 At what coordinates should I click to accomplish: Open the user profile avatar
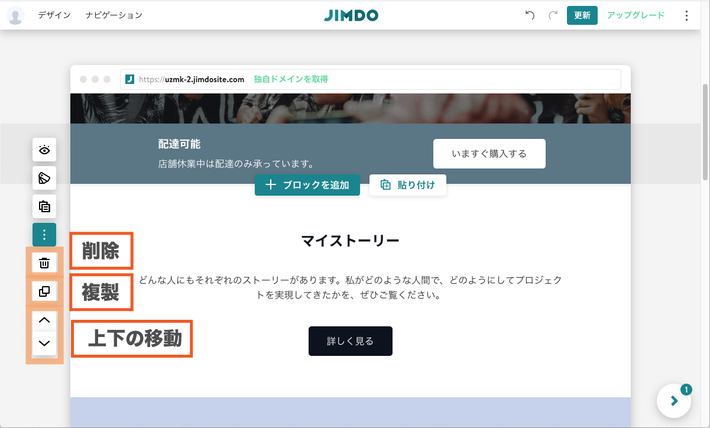(15, 15)
